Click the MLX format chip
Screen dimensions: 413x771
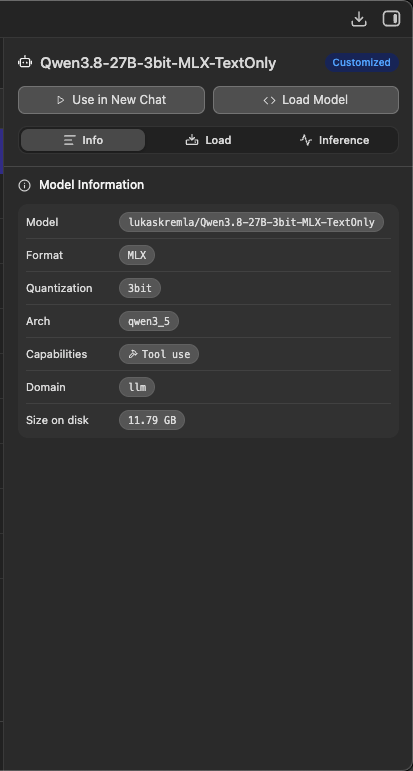pyautogui.click(x=137, y=255)
